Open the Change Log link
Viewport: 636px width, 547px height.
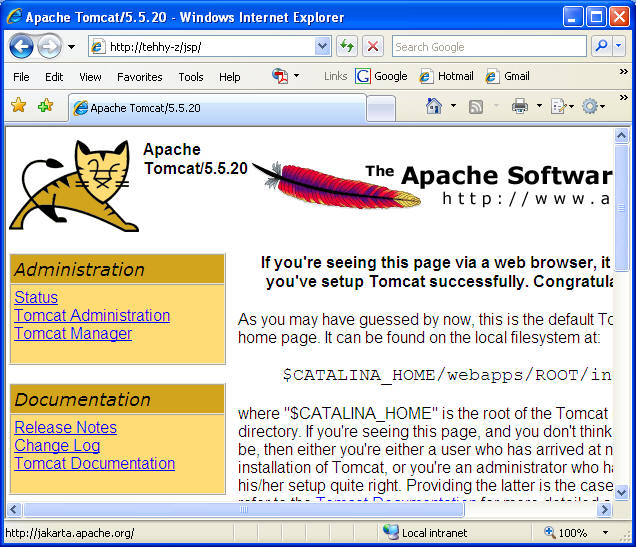tap(57, 445)
